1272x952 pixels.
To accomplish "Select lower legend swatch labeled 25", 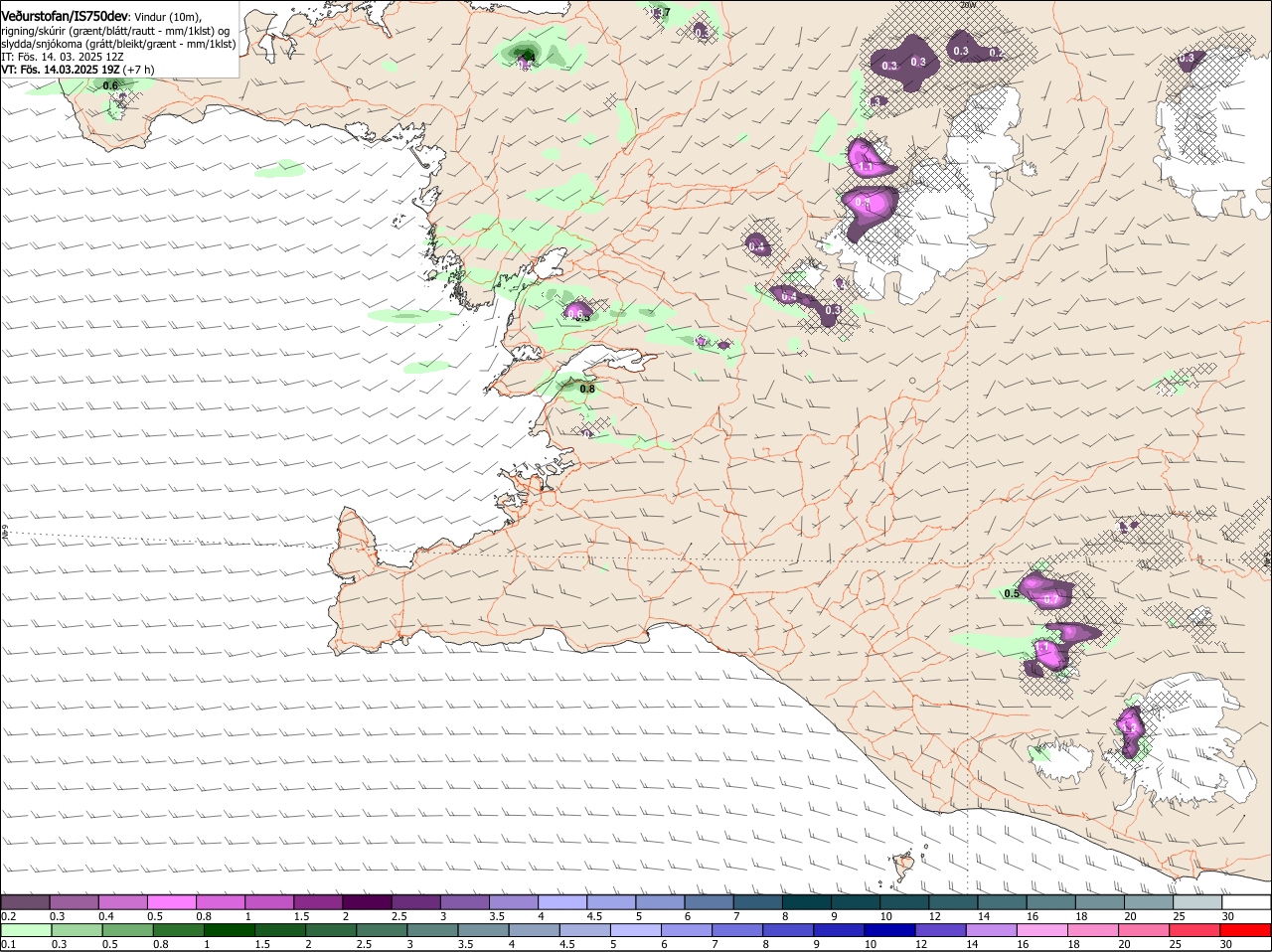I will click(x=1193, y=930).
